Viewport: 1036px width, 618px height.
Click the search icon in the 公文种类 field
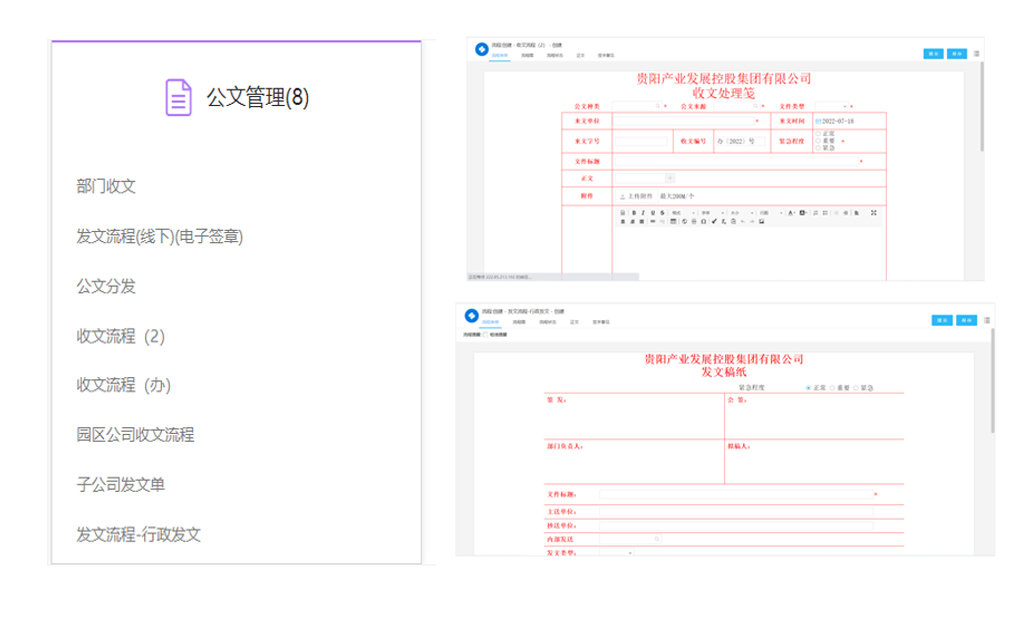click(657, 106)
